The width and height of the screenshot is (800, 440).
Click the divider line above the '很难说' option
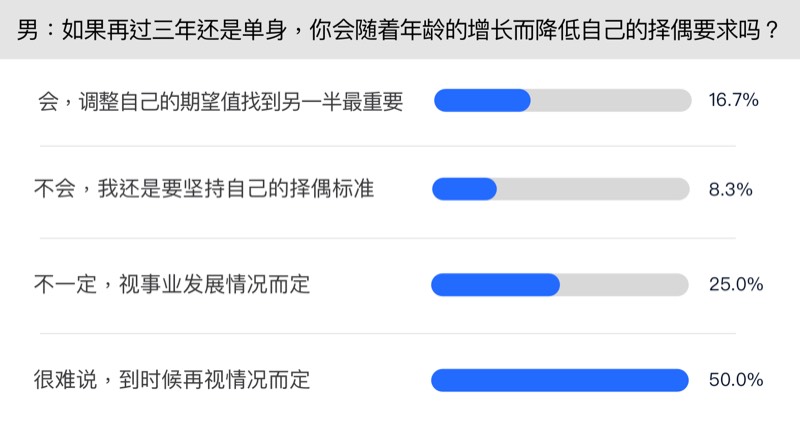[x=400, y=333]
